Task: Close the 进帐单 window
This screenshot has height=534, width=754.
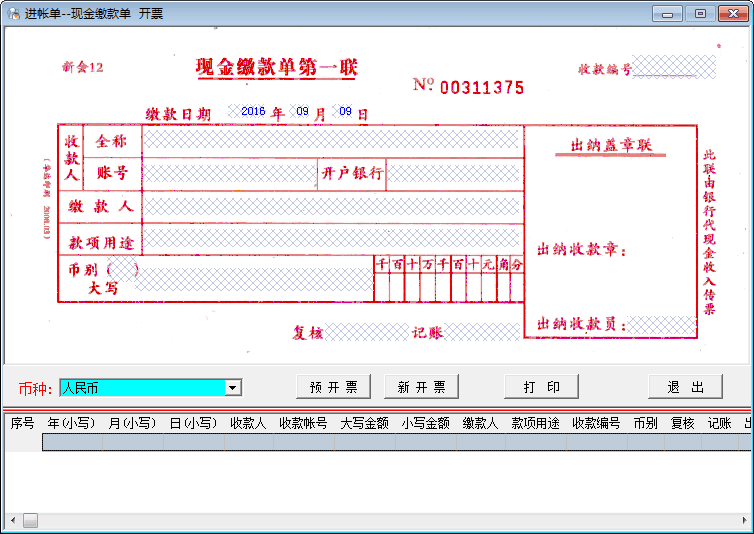Action: pos(733,13)
